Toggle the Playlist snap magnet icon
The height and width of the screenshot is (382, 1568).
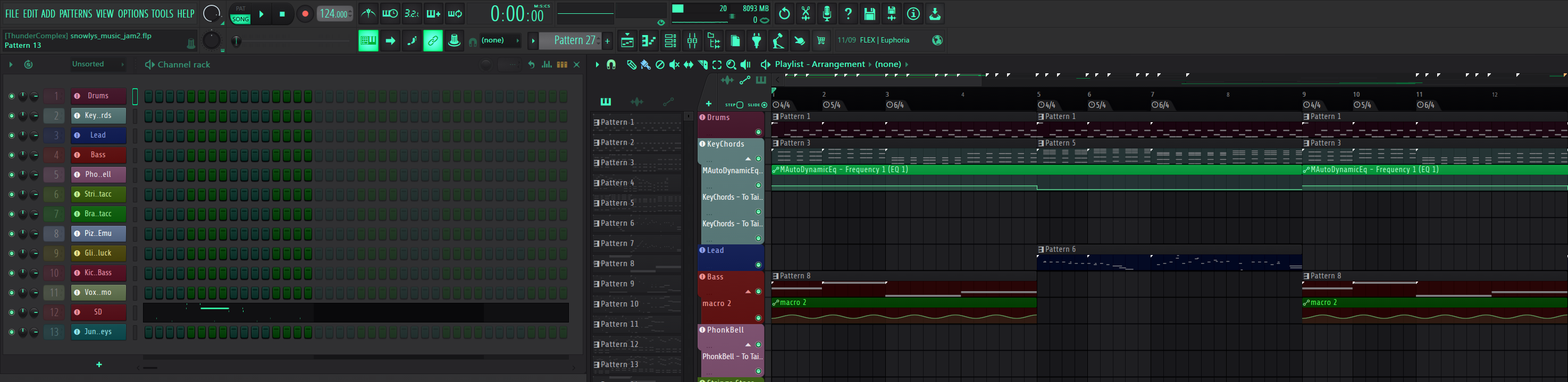click(611, 64)
